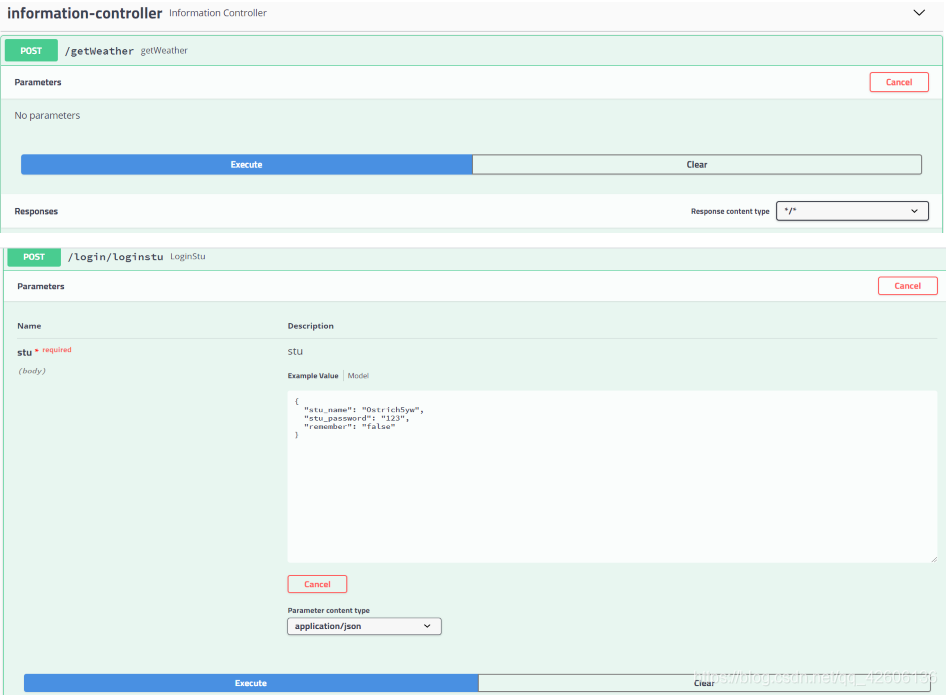The image size is (947, 696).
Task: Click inside the stu JSON body textarea
Action: click(x=612, y=477)
